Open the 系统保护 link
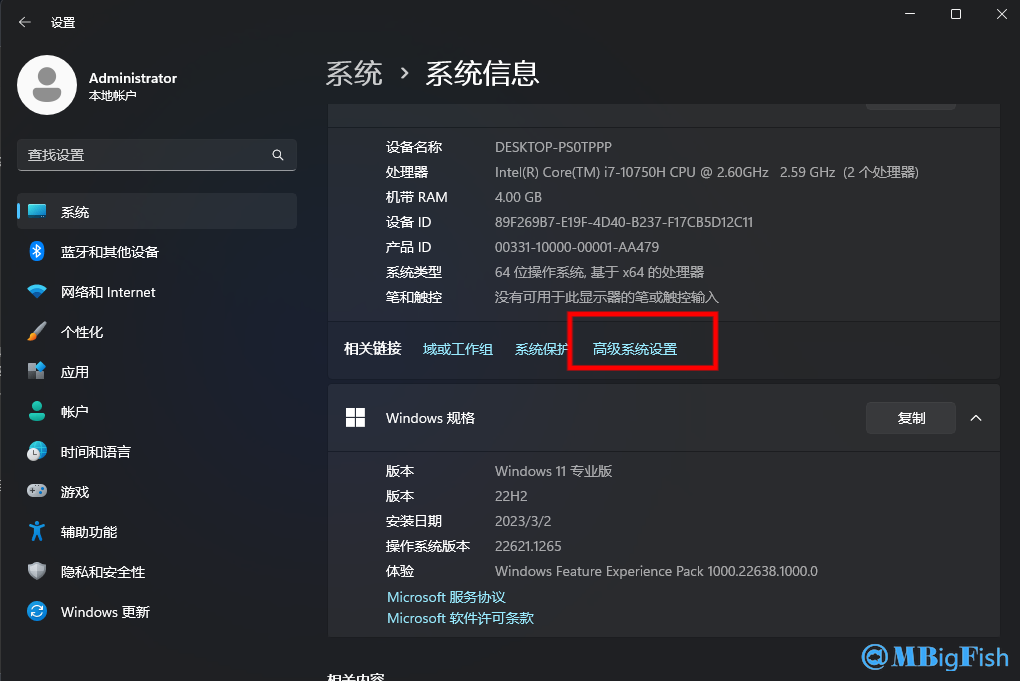This screenshot has width=1020, height=681. click(x=542, y=349)
